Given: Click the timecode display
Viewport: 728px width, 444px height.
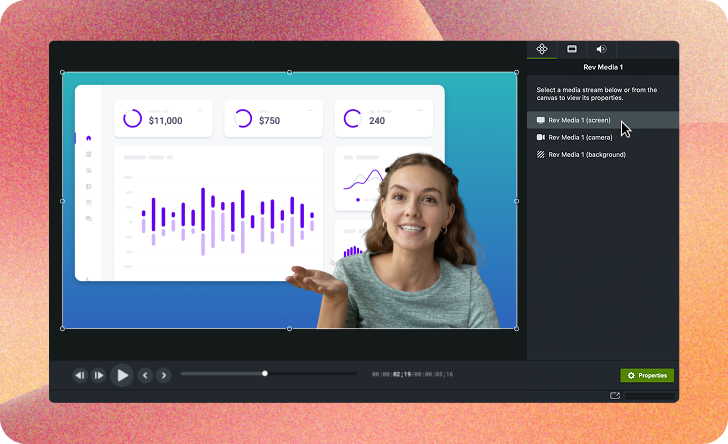Looking at the screenshot, I should click(x=412, y=374).
